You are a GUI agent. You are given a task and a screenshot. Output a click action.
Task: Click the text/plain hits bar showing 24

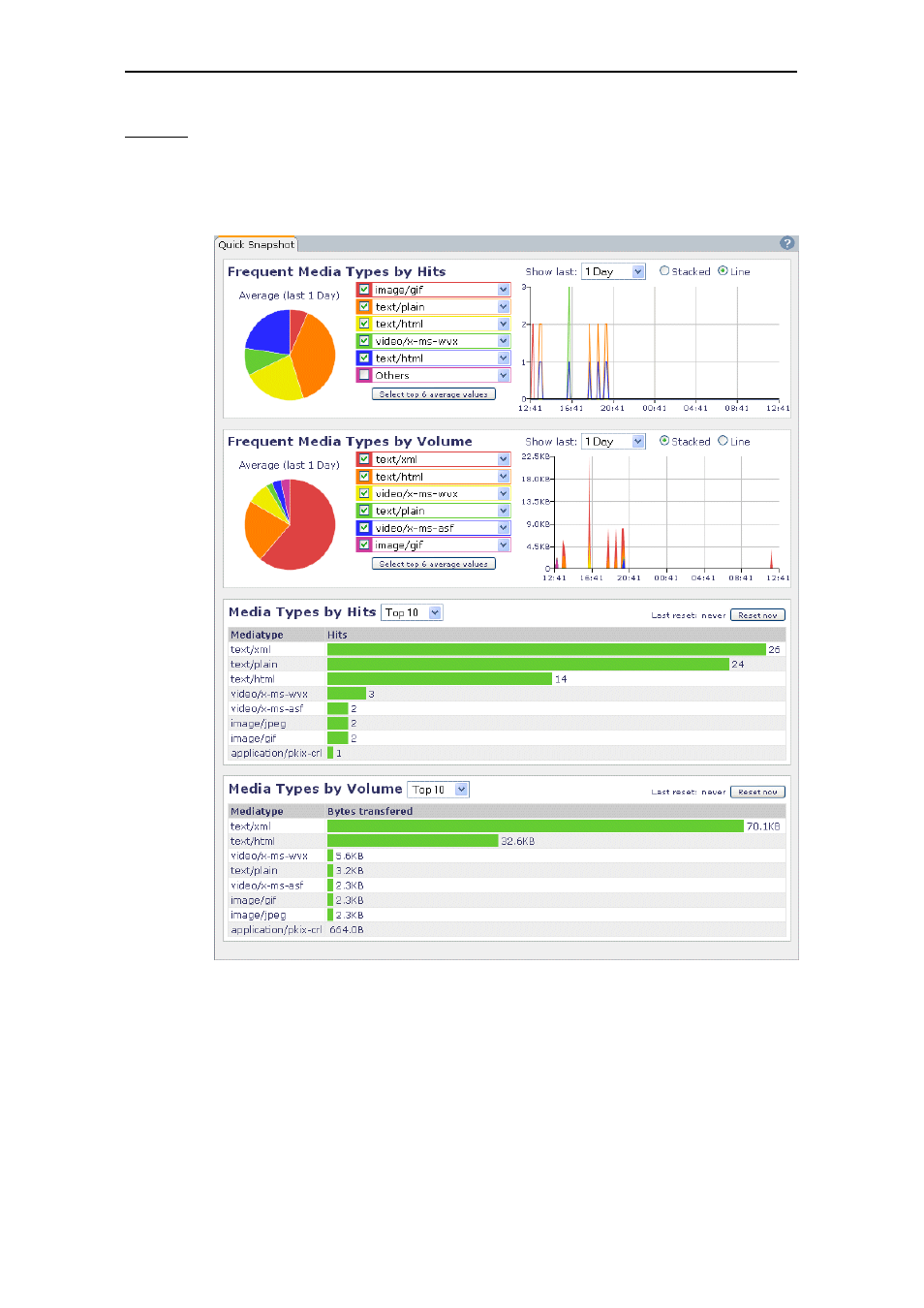[x=528, y=665]
